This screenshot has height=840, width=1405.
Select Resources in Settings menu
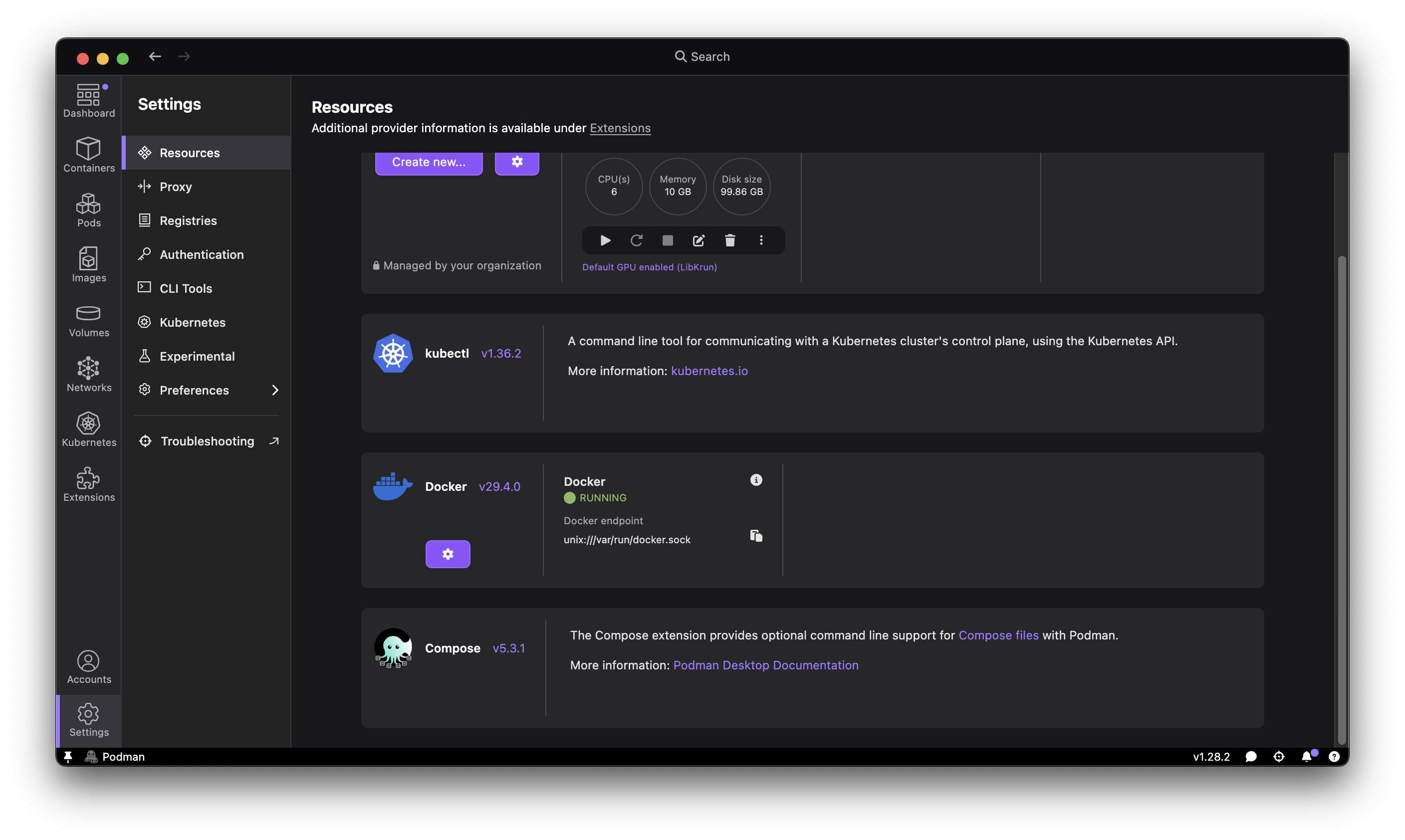click(x=207, y=153)
